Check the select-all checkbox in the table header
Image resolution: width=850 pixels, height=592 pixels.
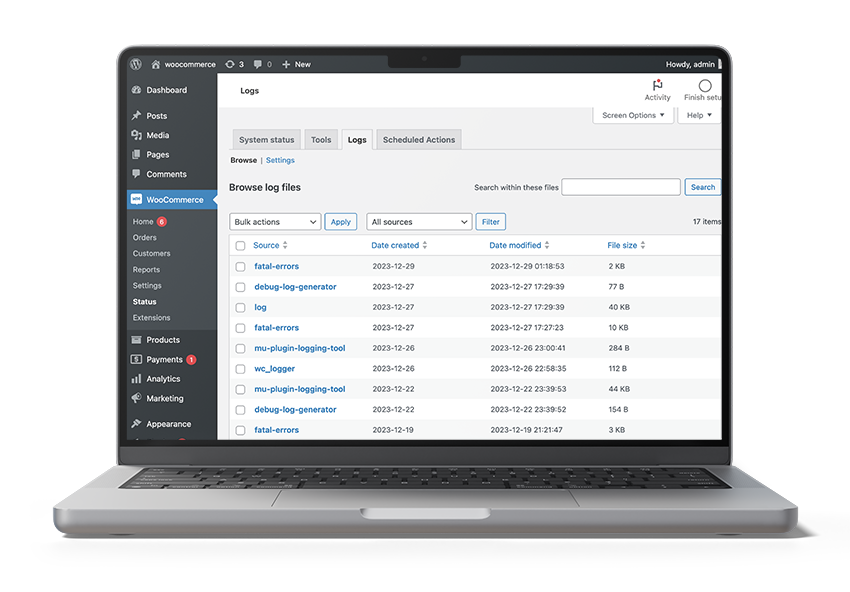(x=239, y=245)
